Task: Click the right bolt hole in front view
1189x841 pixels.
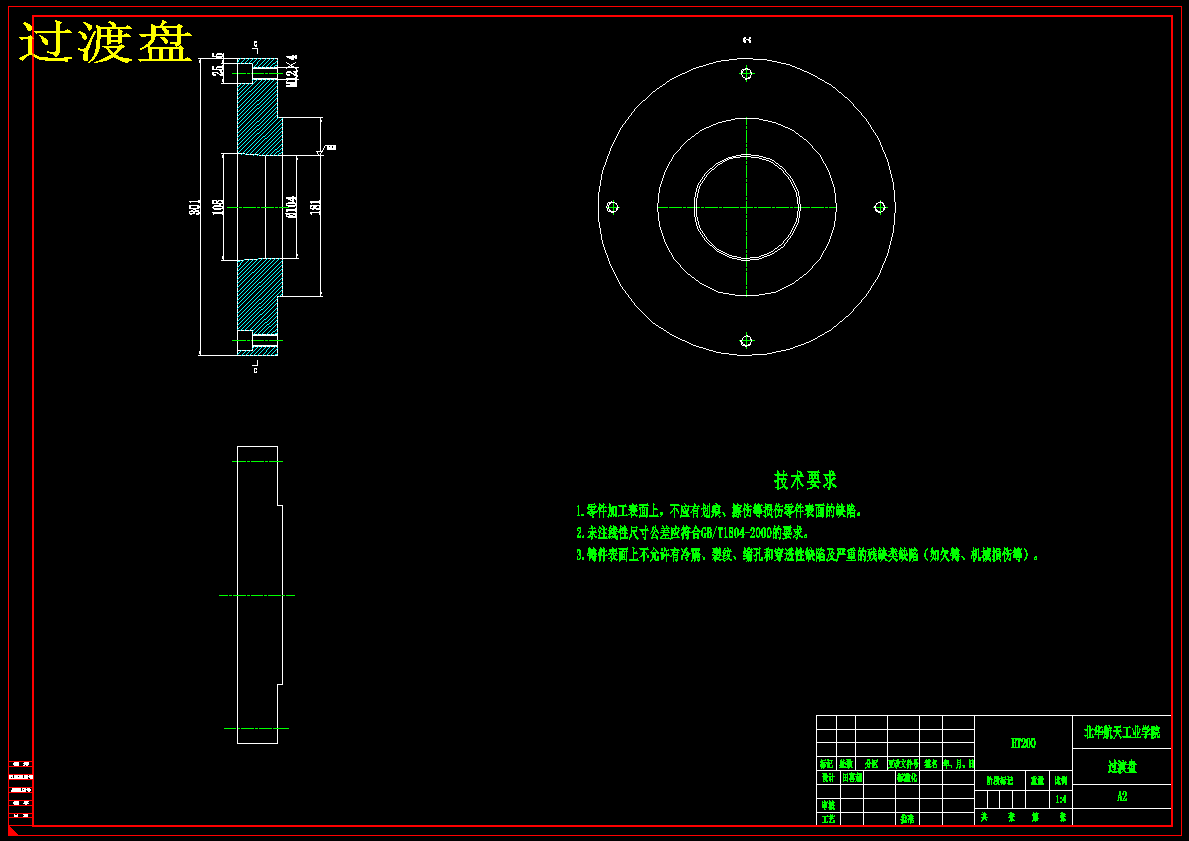Action: (880, 207)
